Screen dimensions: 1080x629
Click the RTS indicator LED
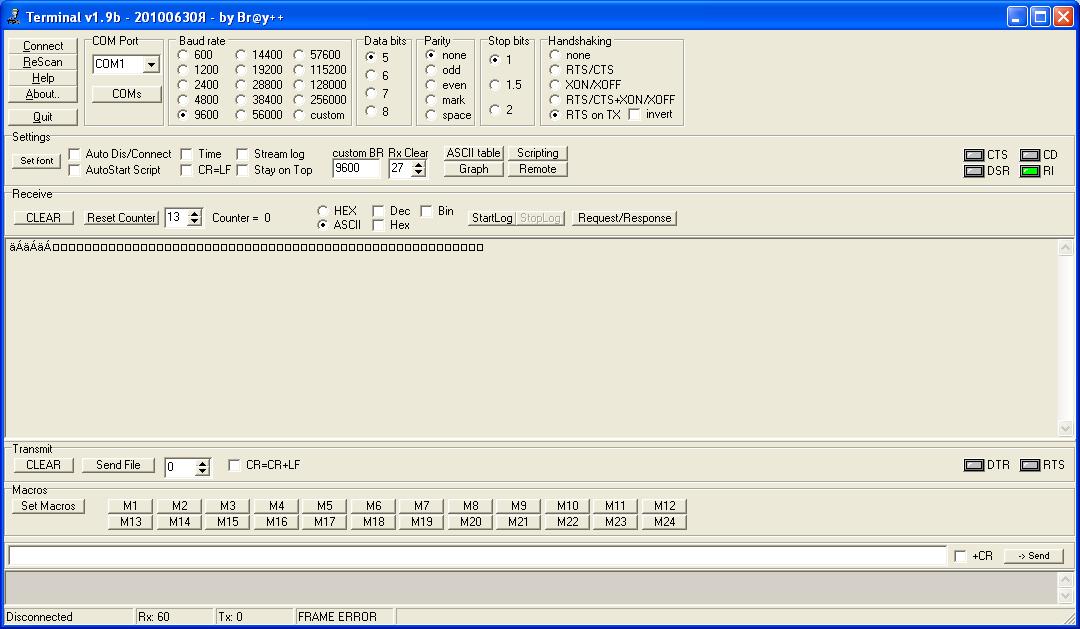tap(1029, 465)
